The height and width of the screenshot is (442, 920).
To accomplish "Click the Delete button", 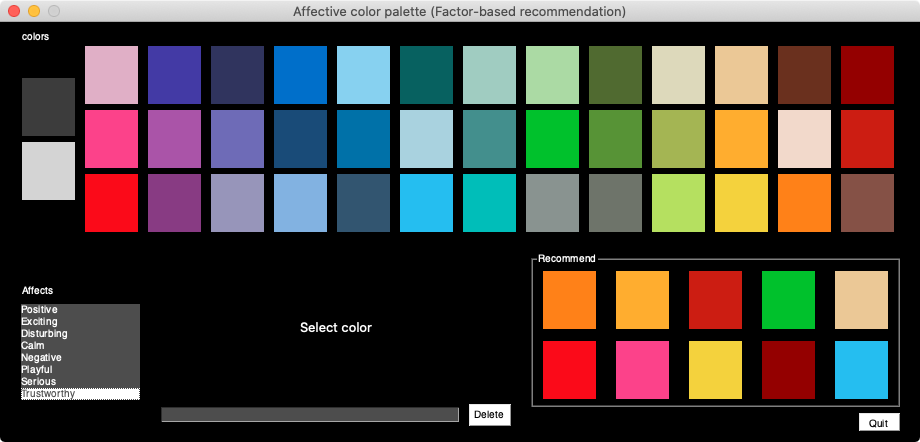I will 489,414.
